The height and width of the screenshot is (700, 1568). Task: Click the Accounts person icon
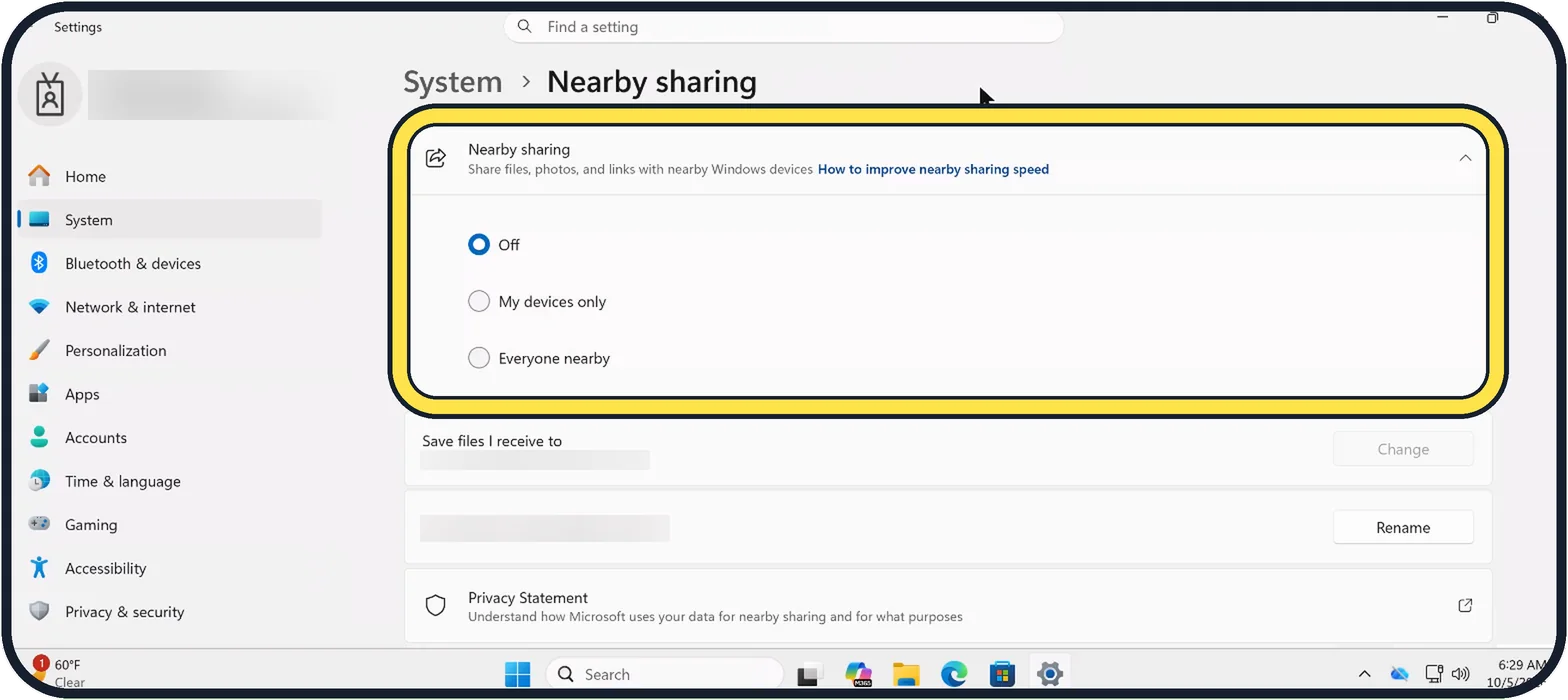click(39, 437)
